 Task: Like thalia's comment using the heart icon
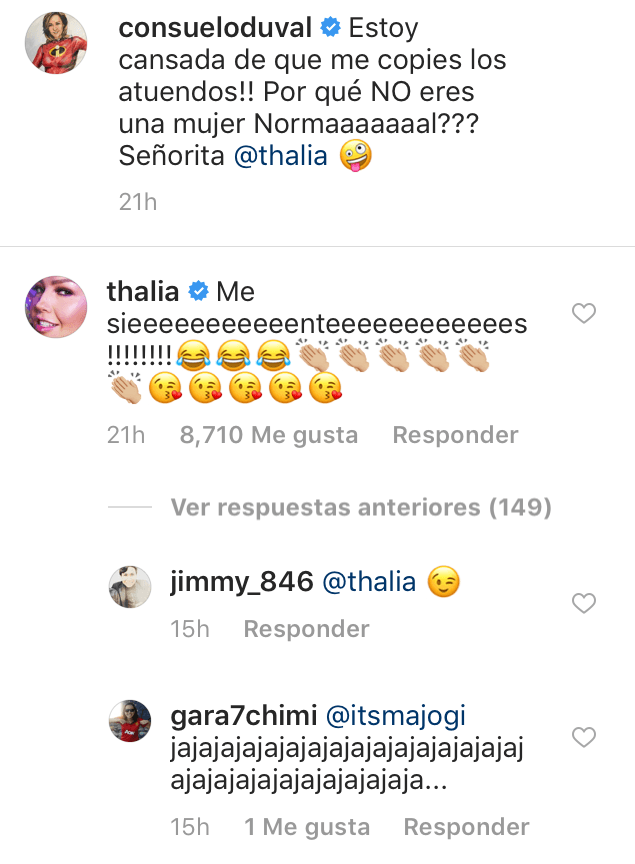(584, 314)
